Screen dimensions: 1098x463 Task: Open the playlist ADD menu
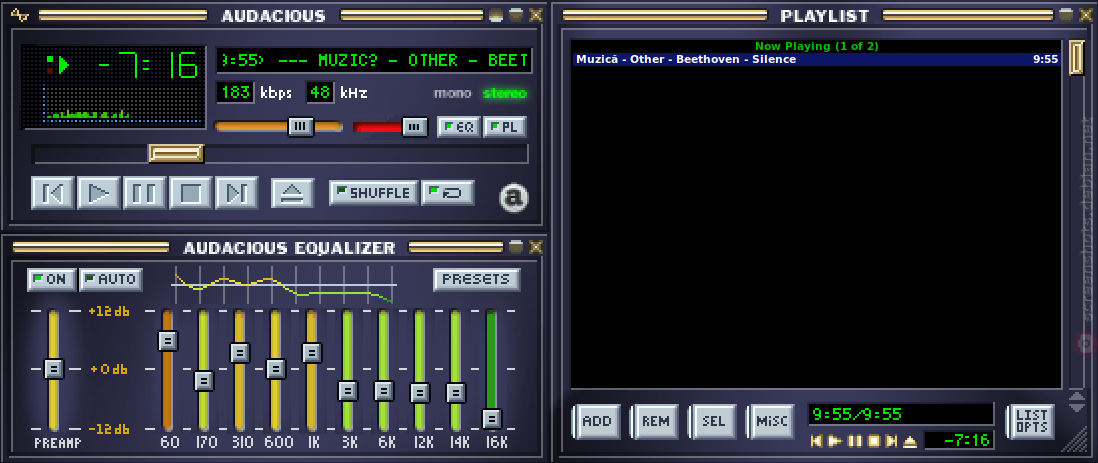click(597, 422)
